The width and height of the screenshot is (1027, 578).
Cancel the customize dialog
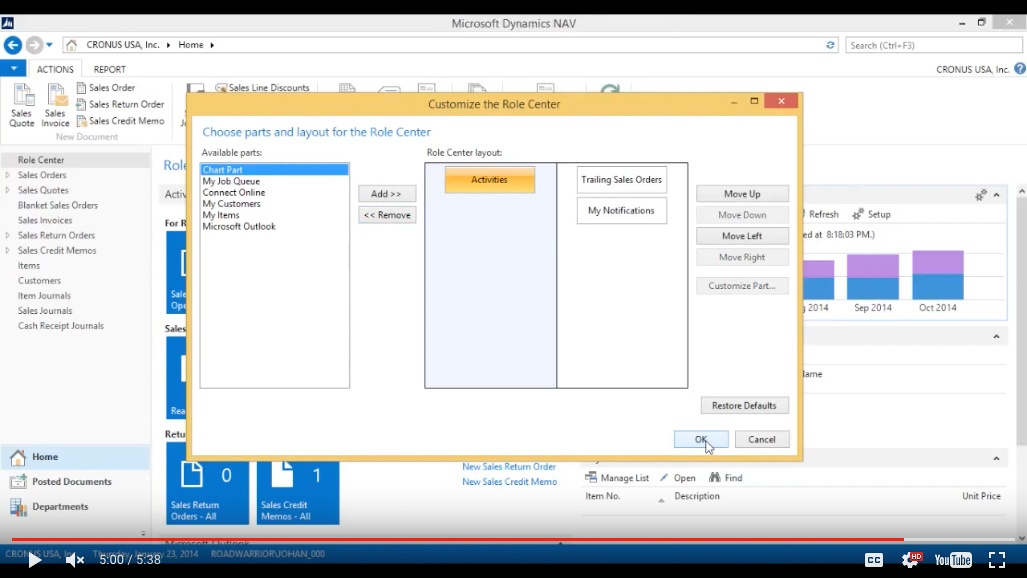pyautogui.click(x=762, y=440)
